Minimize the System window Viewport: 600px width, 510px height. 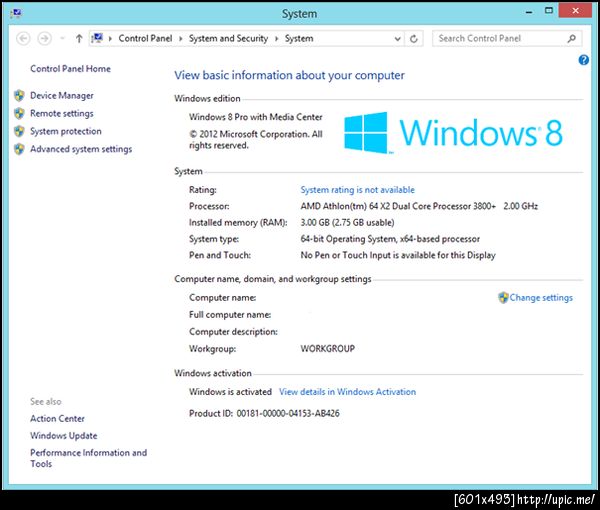coord(529,11)
